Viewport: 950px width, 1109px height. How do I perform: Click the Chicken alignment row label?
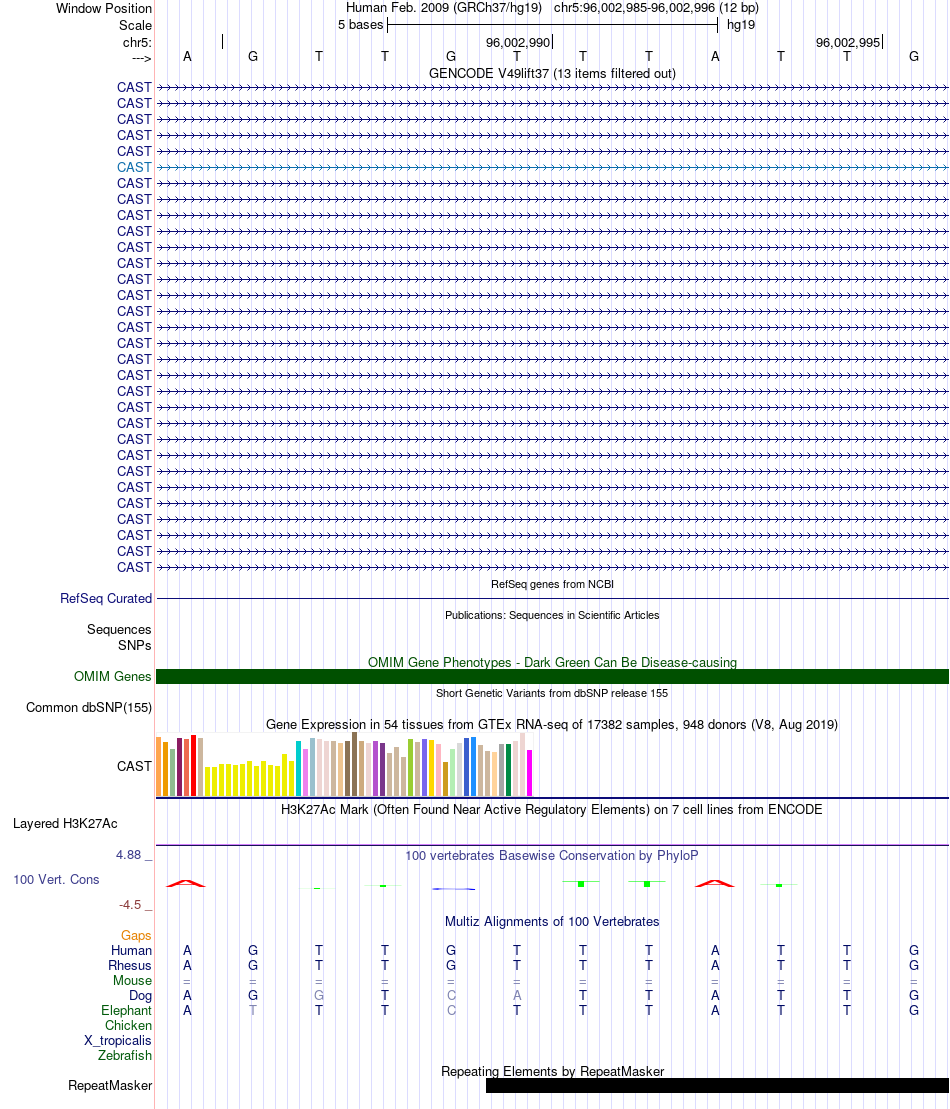[x=129, y=1026]
